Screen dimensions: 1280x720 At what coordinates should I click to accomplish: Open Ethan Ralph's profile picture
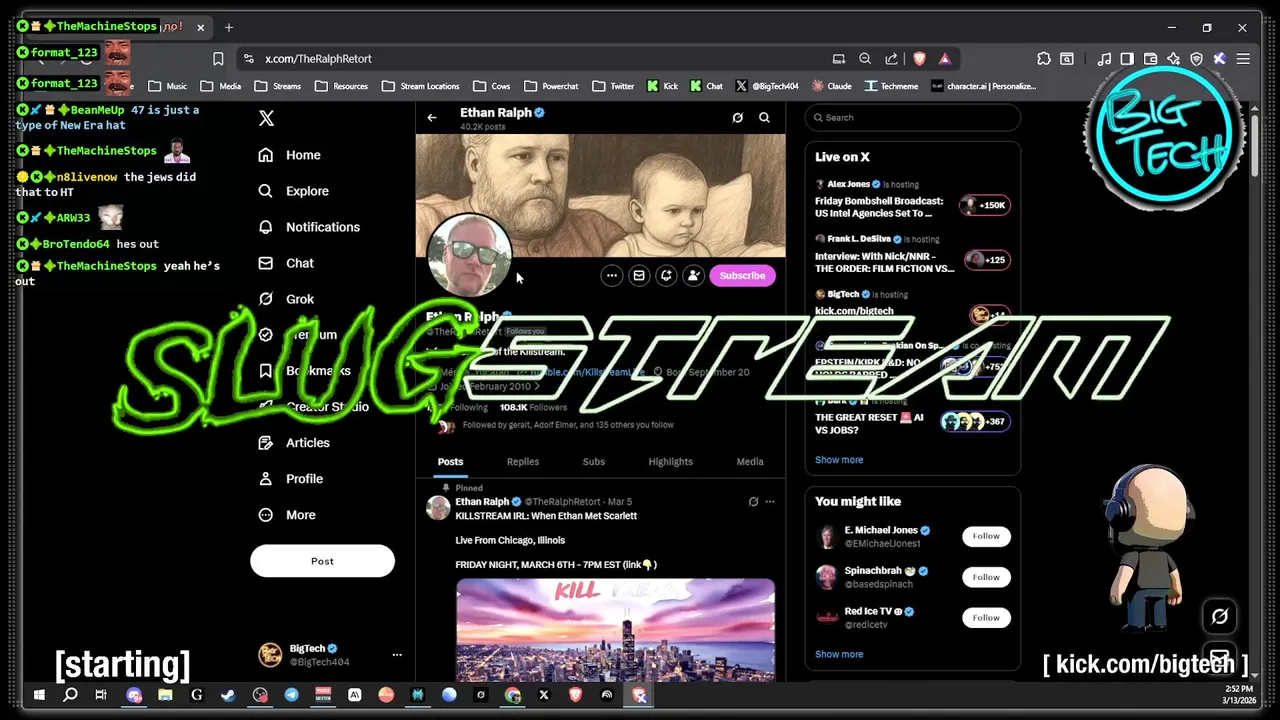(x=469, y=255)
